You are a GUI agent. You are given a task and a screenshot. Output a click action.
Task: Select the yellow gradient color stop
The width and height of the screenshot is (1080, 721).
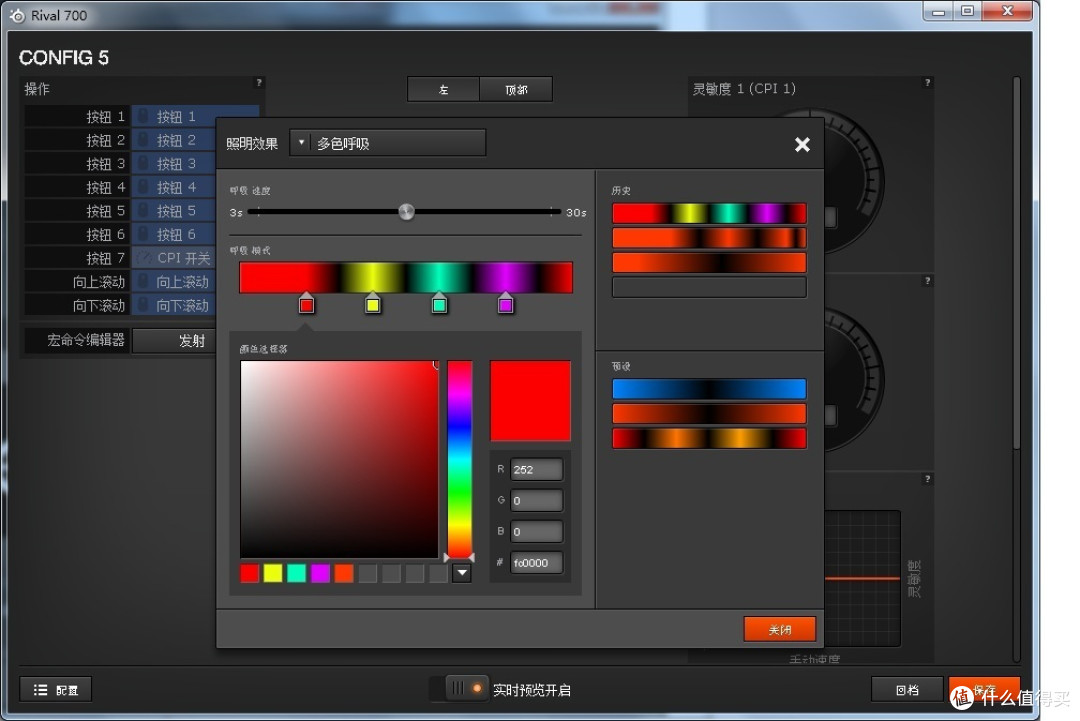point(373,304)
